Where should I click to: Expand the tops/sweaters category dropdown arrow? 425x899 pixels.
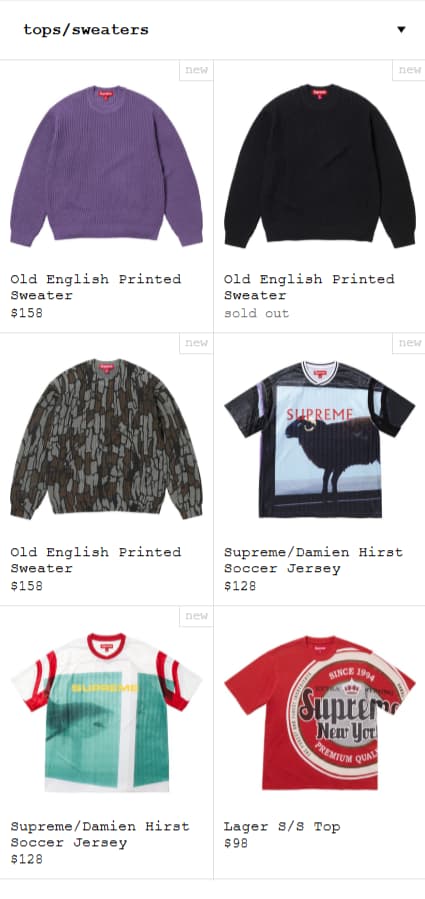(x=401, y=30)
